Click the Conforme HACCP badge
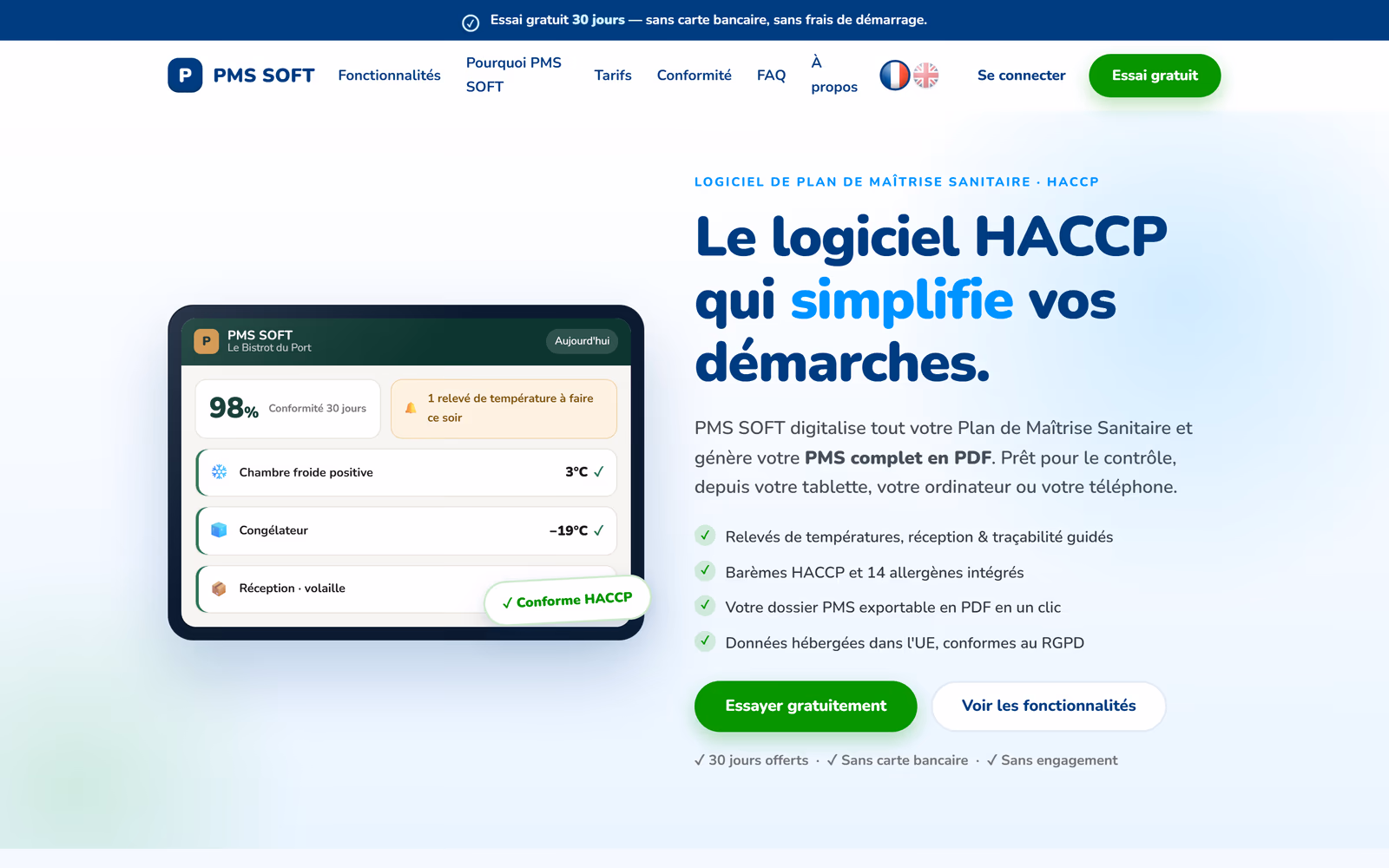1389x868 pixels. [567, 600]
